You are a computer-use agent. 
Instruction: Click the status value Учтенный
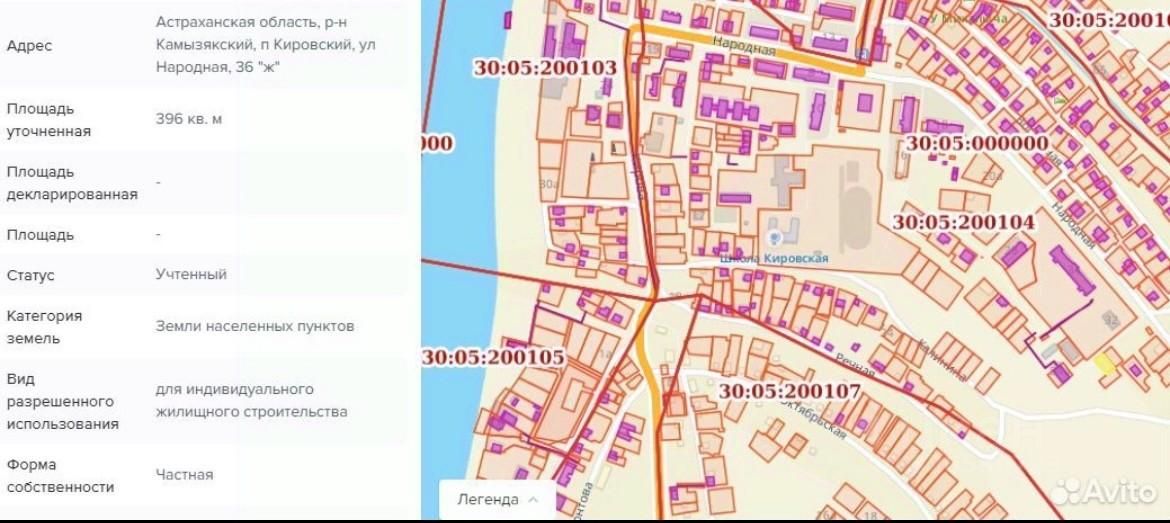click(191, 274)
